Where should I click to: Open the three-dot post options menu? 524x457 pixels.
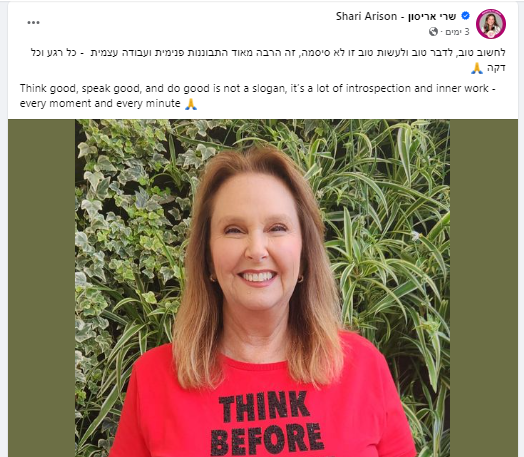(33, 22)
